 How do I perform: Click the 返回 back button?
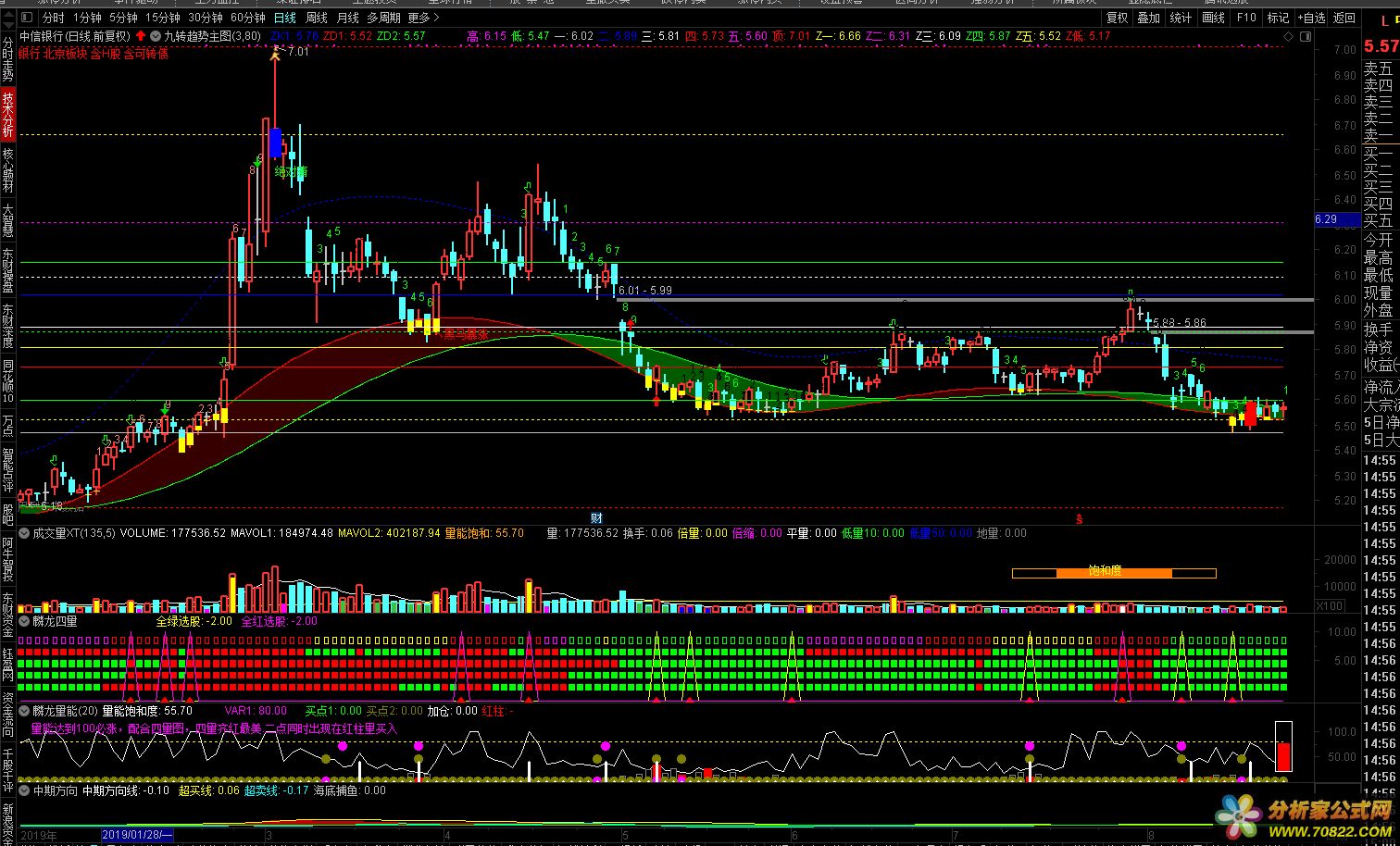1344,18
